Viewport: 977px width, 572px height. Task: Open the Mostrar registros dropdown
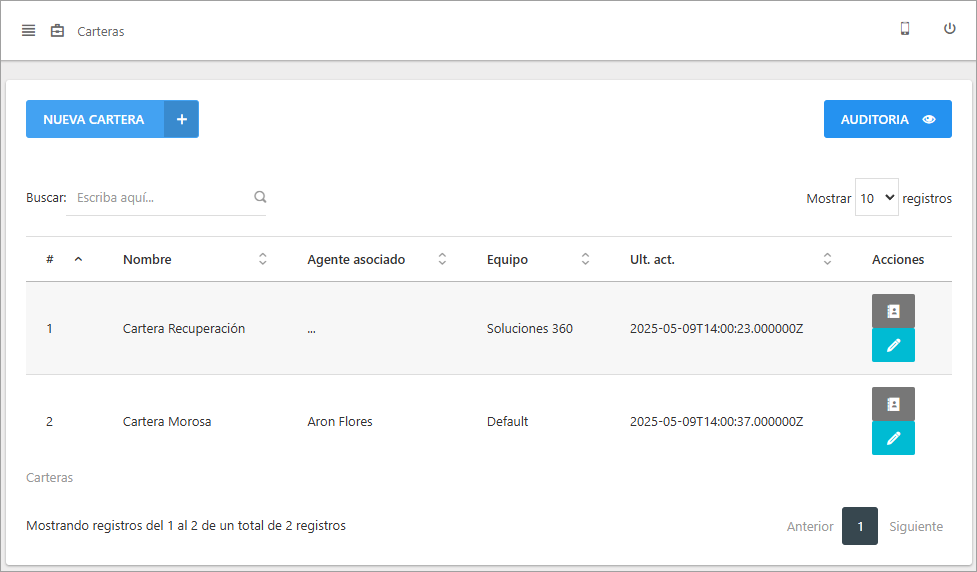point(876,198)
